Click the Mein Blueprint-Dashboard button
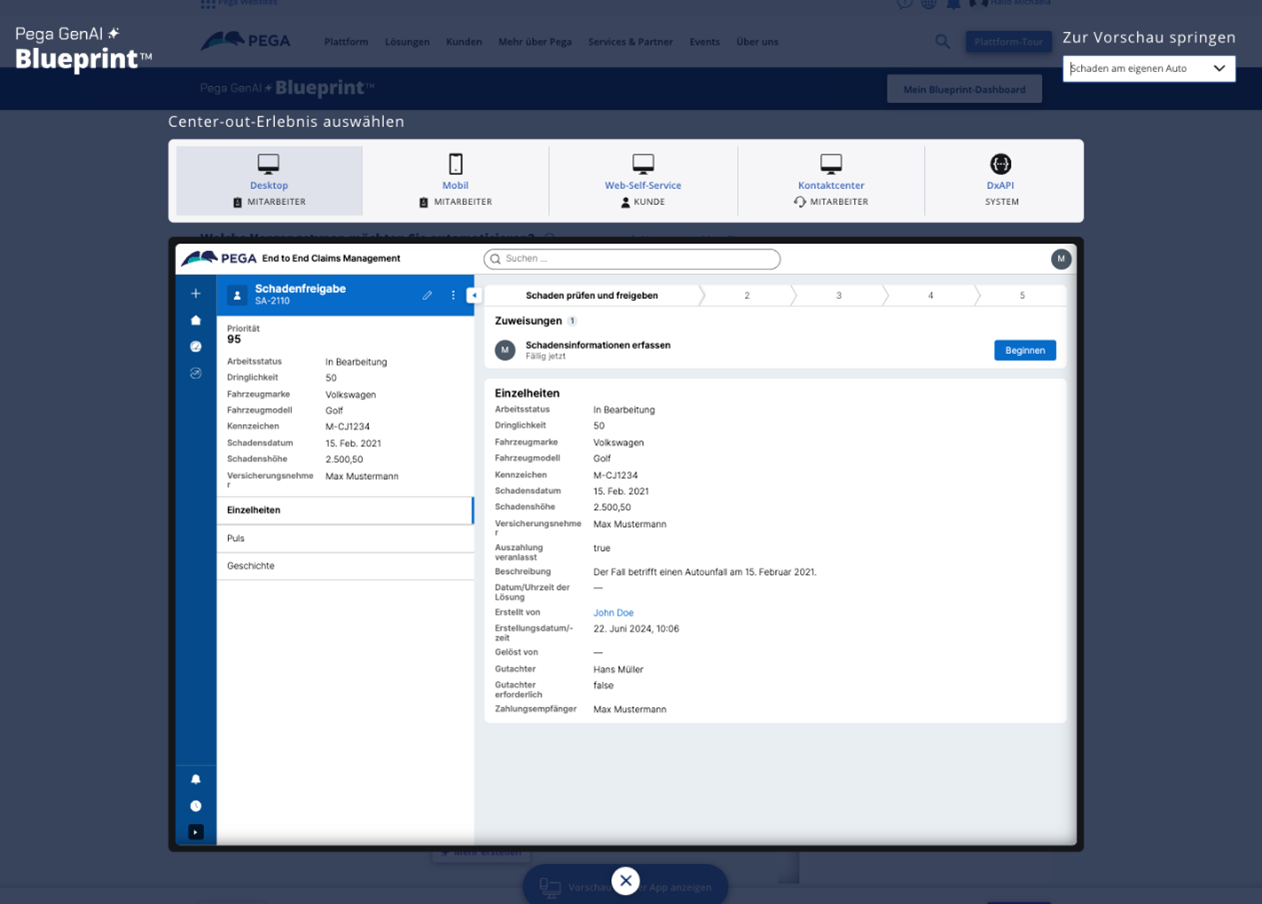The width and height of the screenshot is (1262, 904). (x=964, y=89)
